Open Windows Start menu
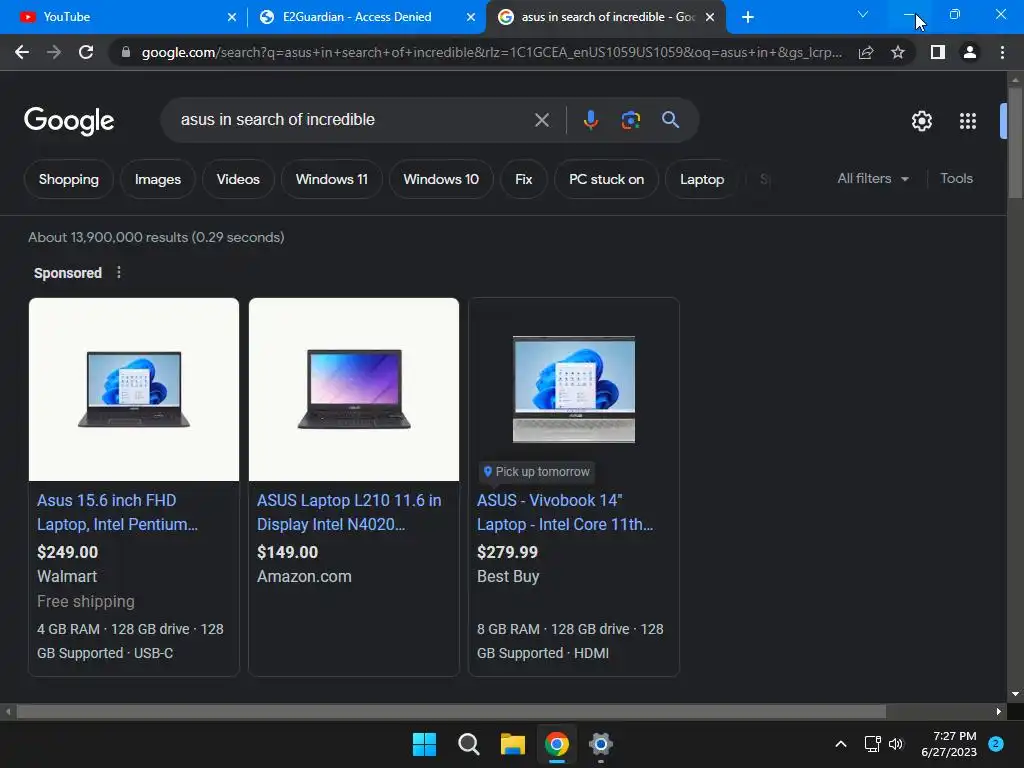 [424, 744]
